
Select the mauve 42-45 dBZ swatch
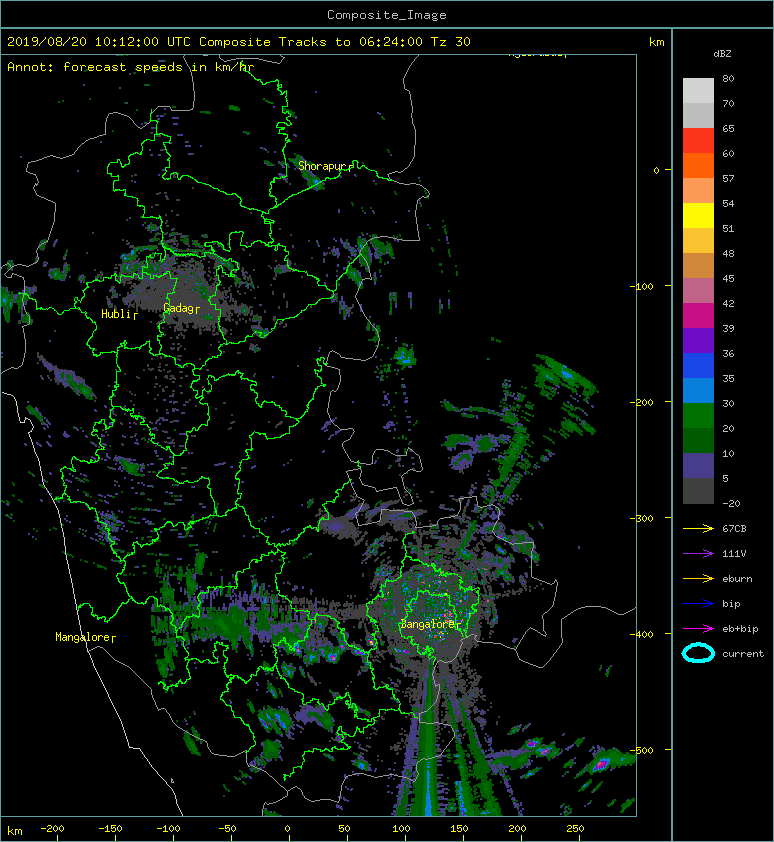pos(698,290)
